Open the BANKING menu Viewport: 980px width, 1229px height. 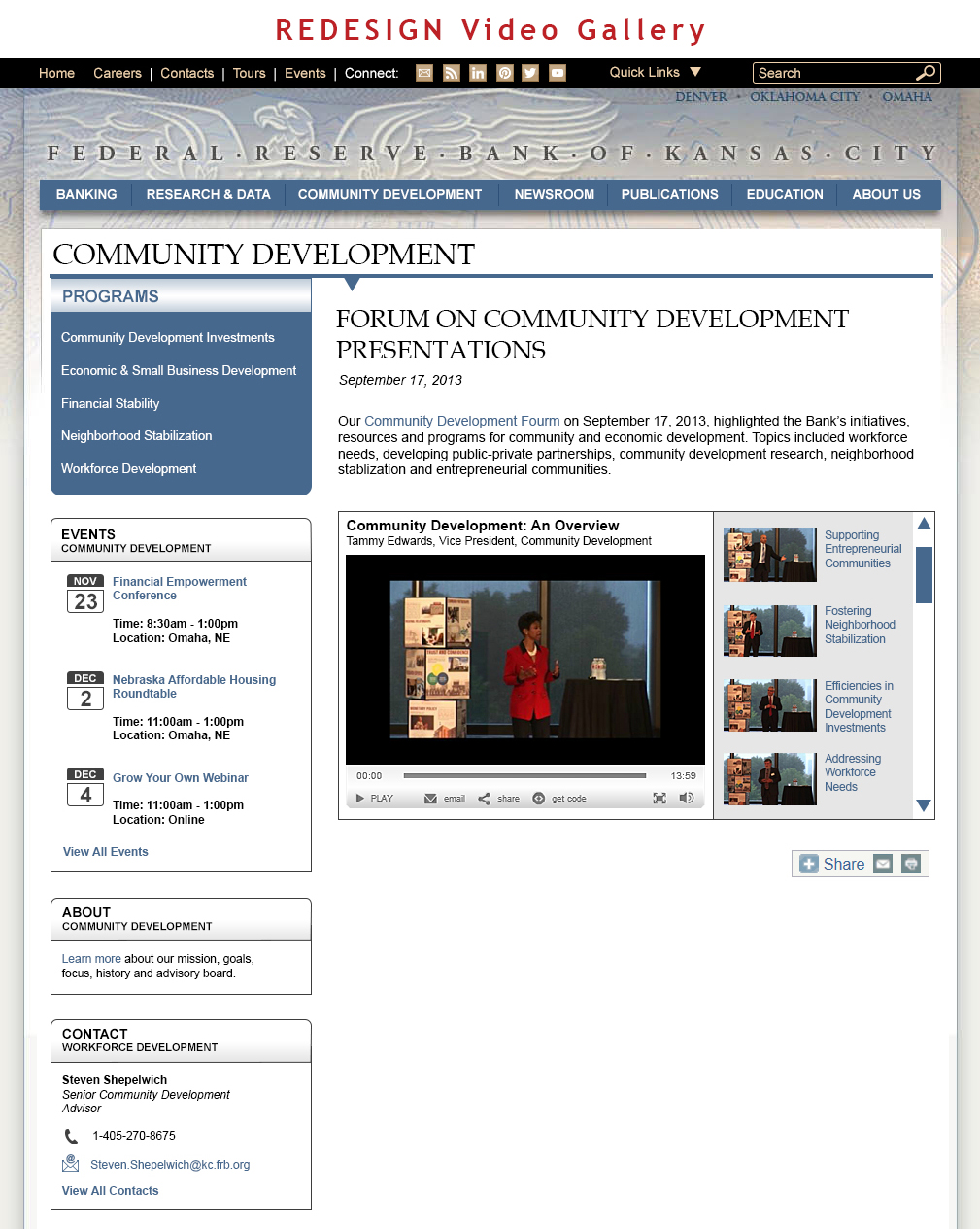pos(86,194)
